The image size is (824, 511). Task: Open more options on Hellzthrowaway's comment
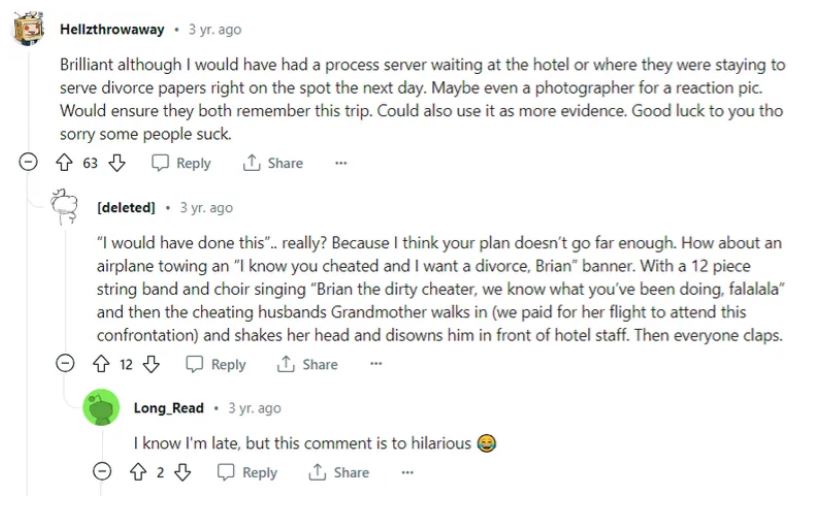[x=341, y=163]
